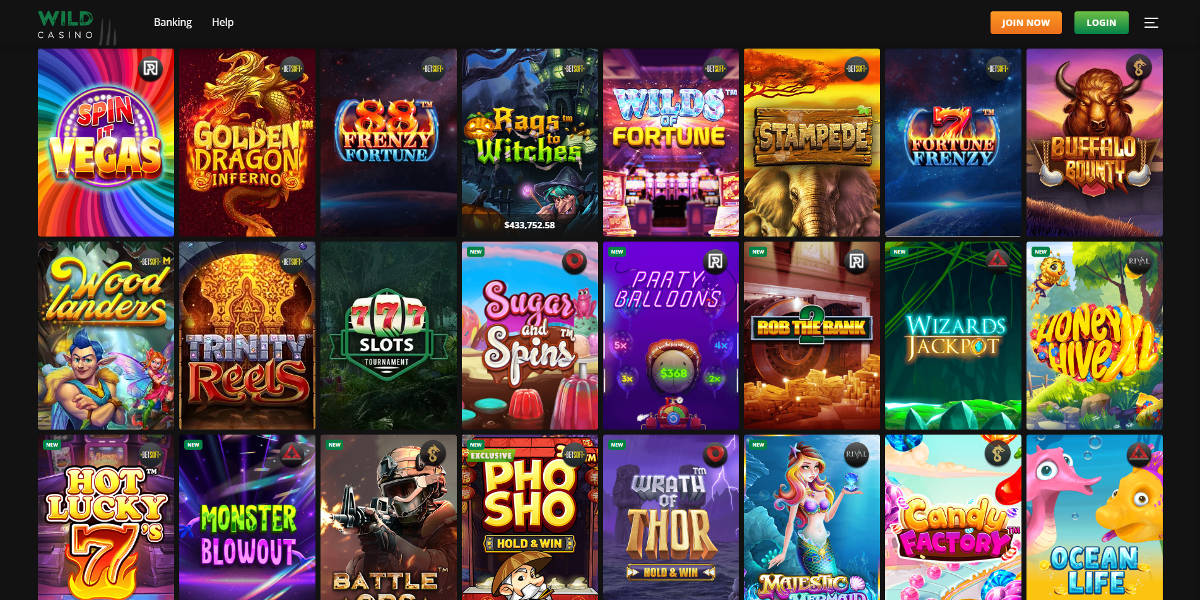Image resolution: width=1200 pixels, height=600 pixels.
Task: Select the Rags to Witches jackpot game
Action: [x=530, y=142]
